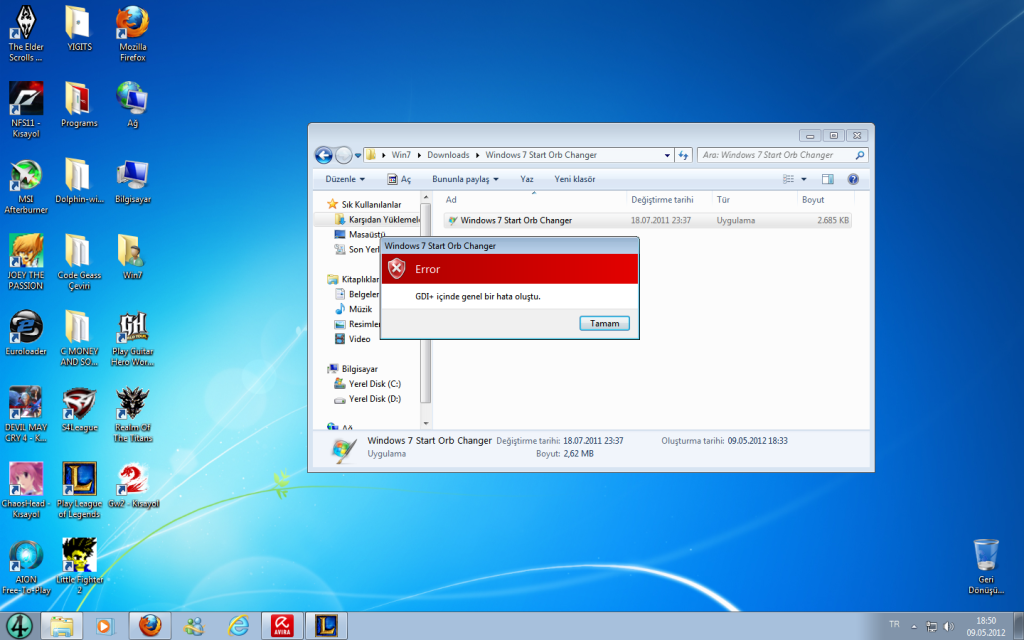Open Explorer help question mark icon
The image size is (1024, 640).
click(853, 179)
